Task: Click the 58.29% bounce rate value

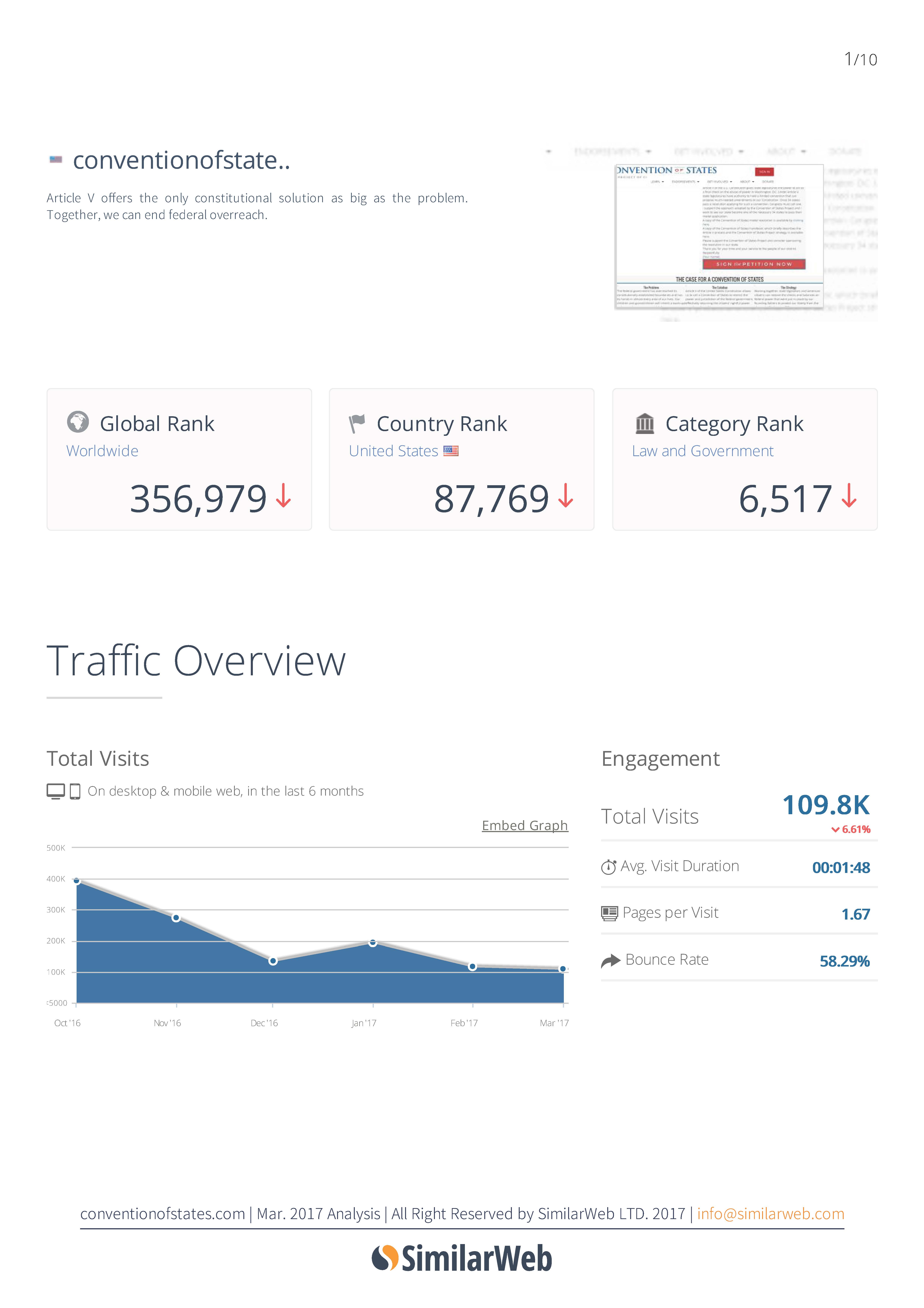Action: [845, 962]
